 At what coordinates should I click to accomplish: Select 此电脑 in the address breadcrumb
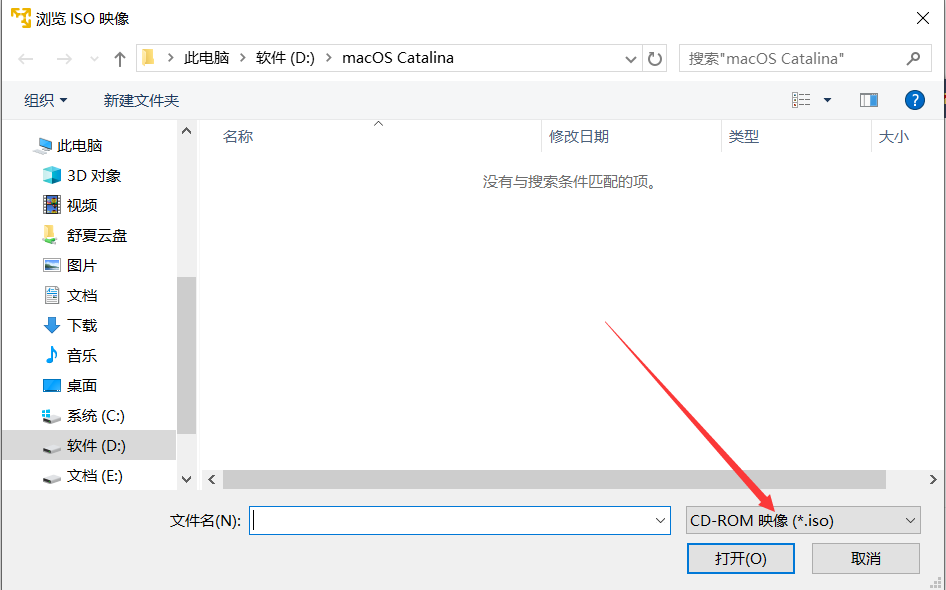pyautogui.click(x=206, y=58)
